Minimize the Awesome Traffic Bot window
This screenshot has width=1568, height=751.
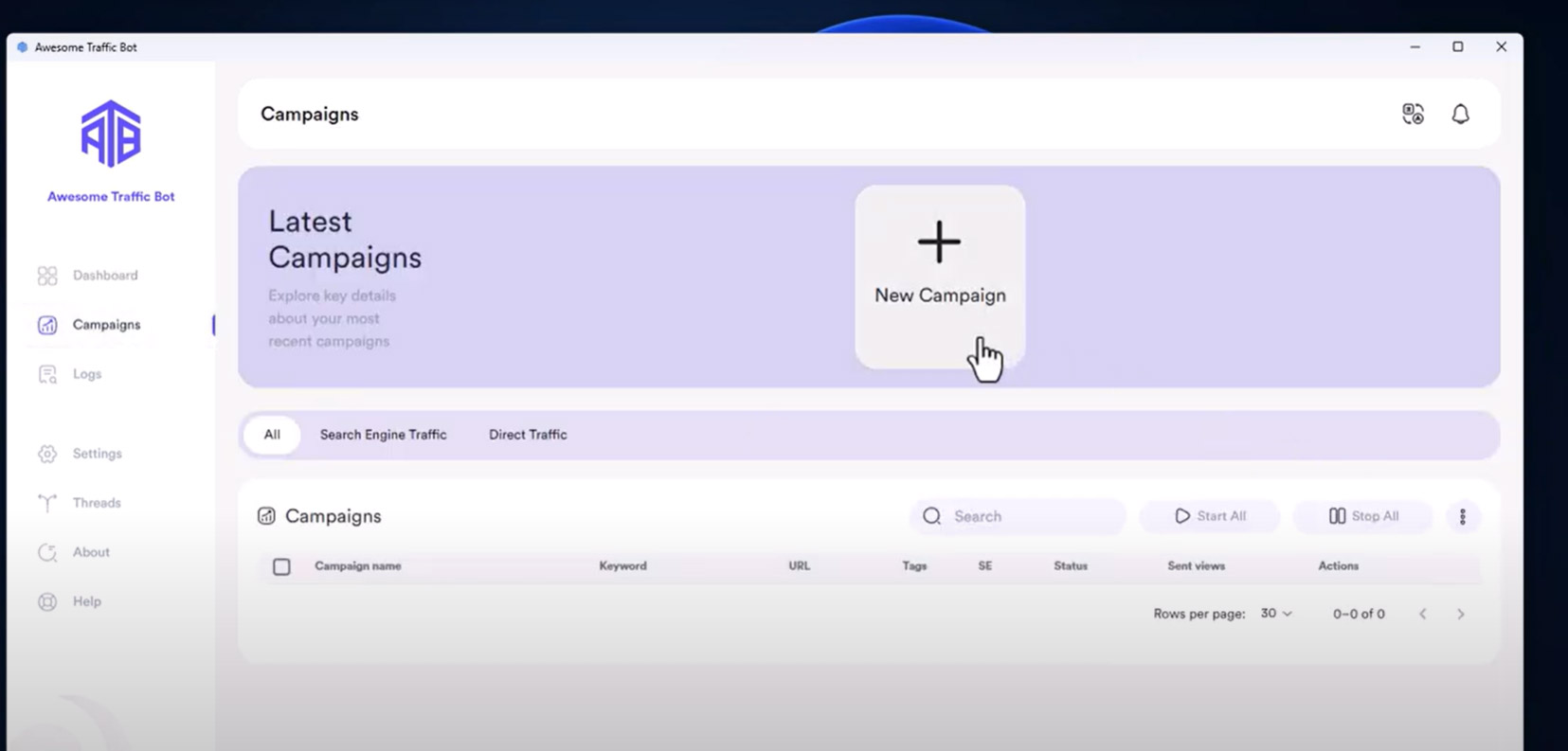pyautogui.click(x=1415, y=46)
